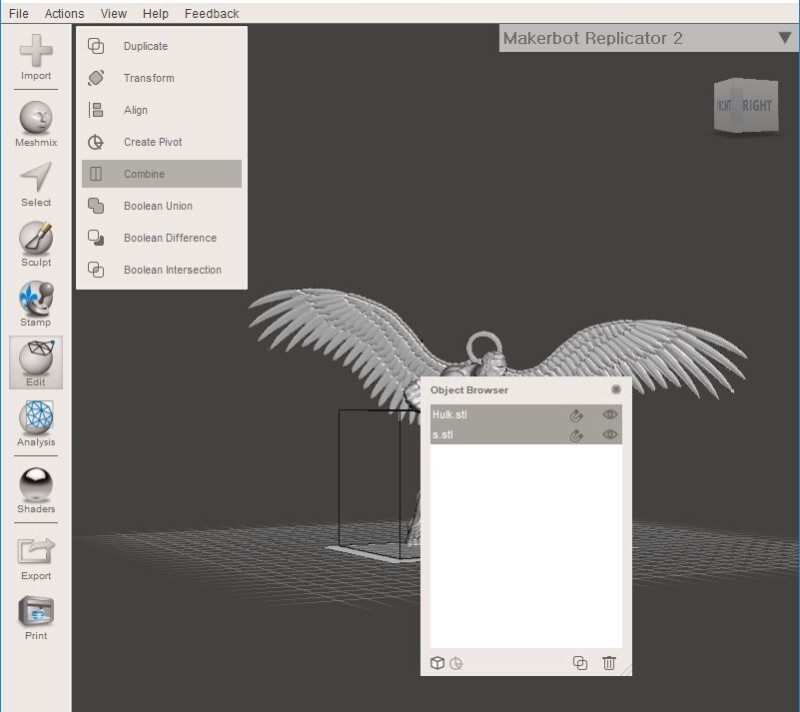800x712 pixels.
Task: Open the Meshmix tool
Action: pos(36,124)
